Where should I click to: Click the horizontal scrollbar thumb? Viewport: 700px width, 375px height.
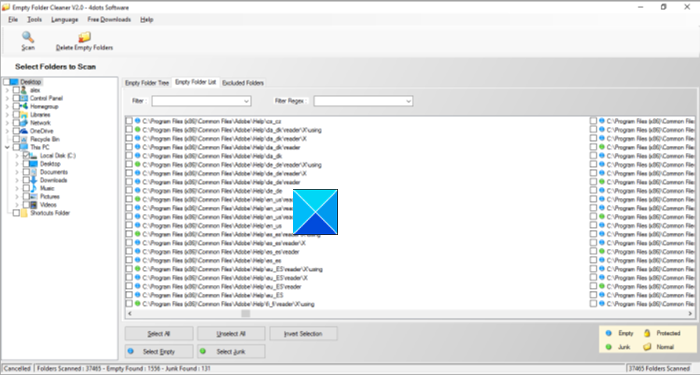pos(245,313)
